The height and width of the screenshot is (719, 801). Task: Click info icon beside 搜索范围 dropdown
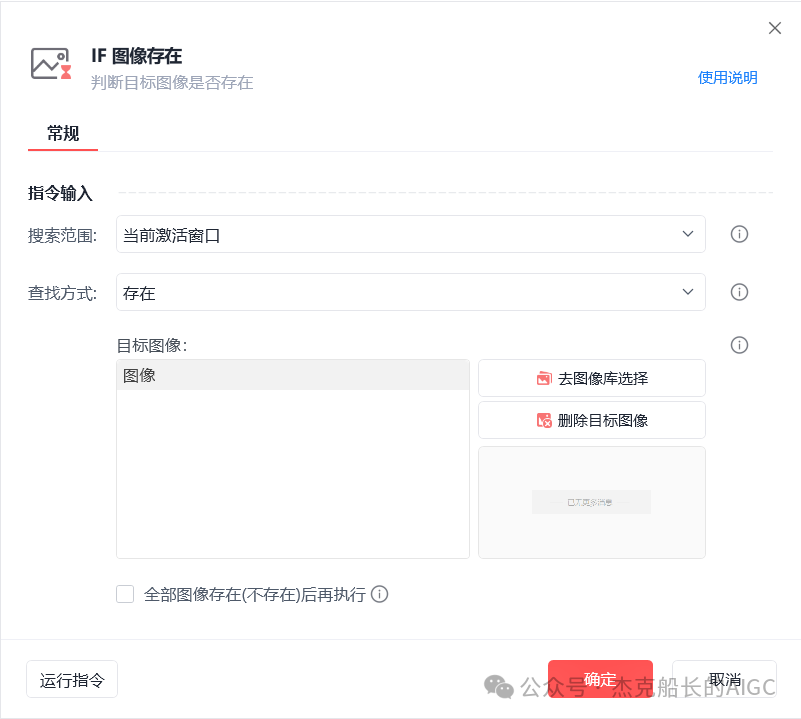(x=739, y=234)
